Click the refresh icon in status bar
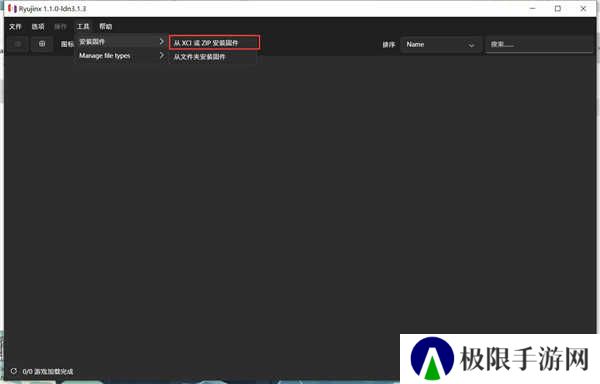Viewport: 600px width, 384px height. (x=14, y=371)
